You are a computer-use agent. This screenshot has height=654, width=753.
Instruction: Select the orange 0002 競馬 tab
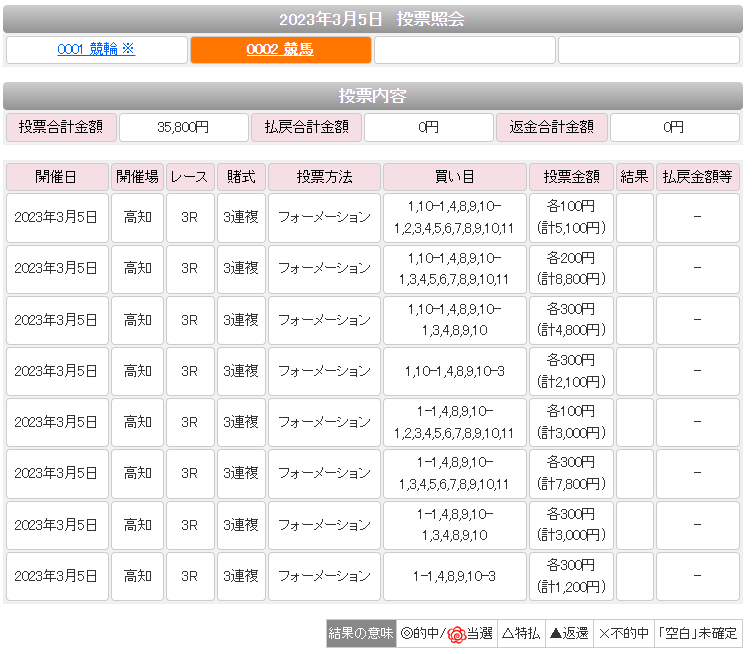pos(280,50)
